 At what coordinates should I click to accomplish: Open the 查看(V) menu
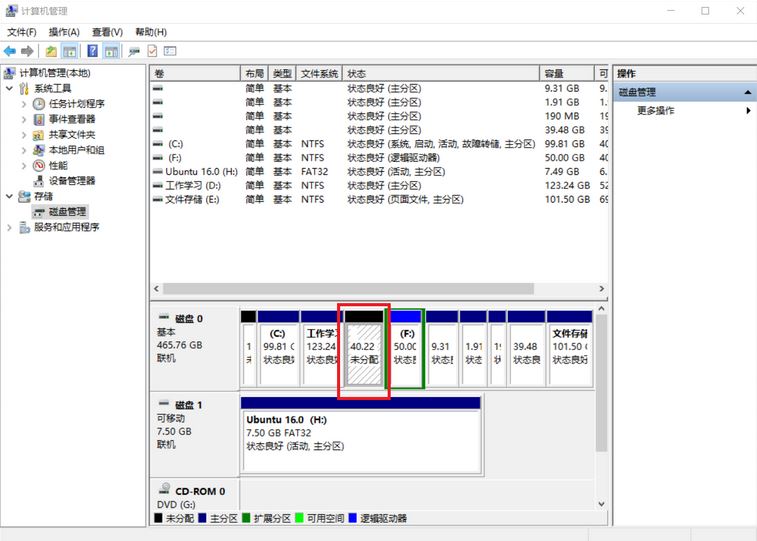pyautogui.click(x=107, y=32)
